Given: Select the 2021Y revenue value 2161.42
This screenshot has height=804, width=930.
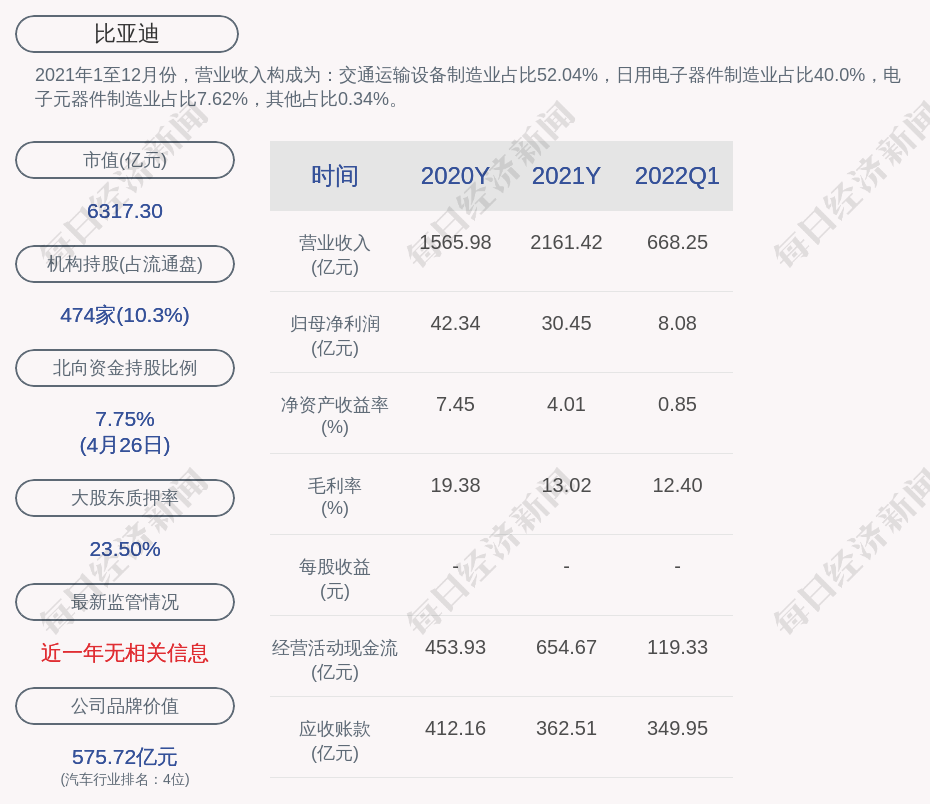Looking at the screenshot, I should point(566,243).
